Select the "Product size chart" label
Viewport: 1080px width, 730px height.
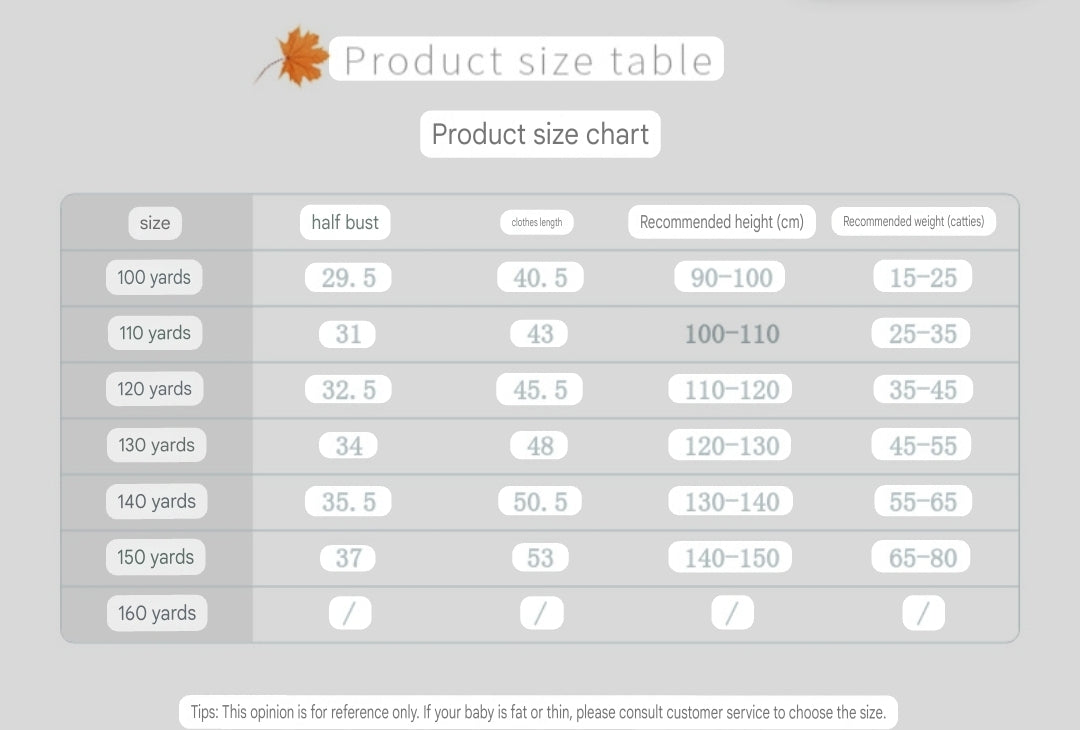(540, 134)
